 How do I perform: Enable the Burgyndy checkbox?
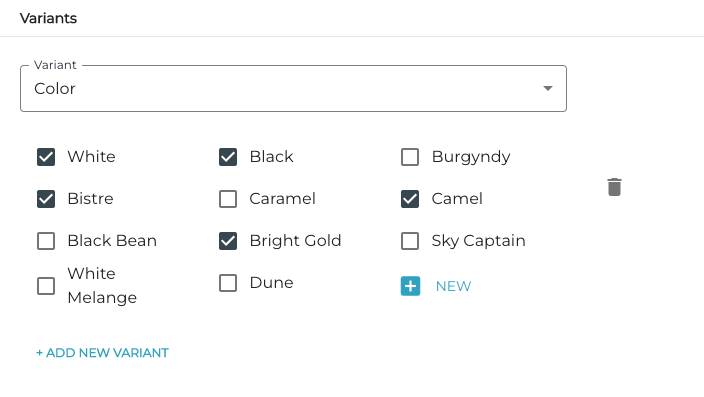click(410, 157)
